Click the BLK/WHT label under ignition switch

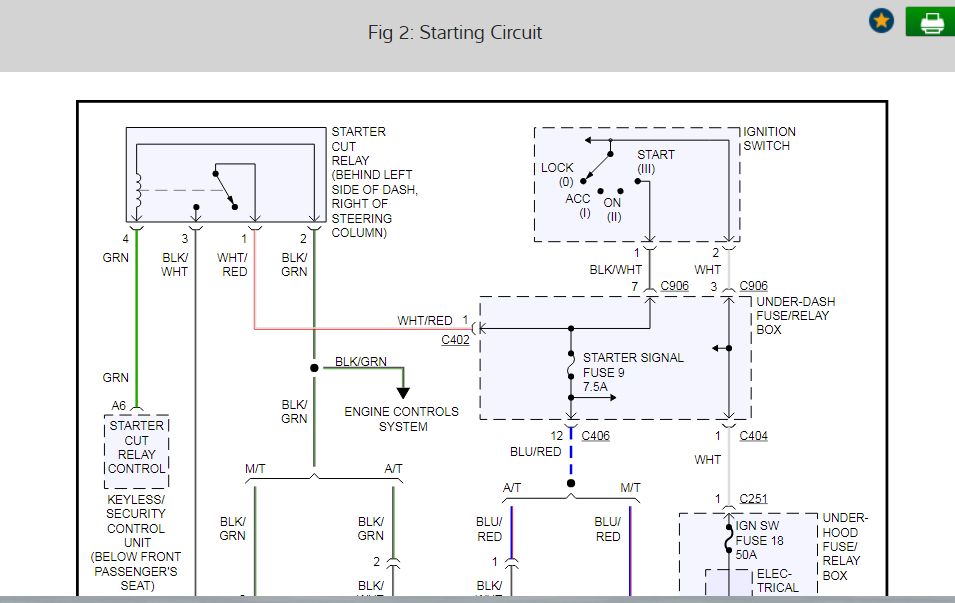tap(615, 269)
